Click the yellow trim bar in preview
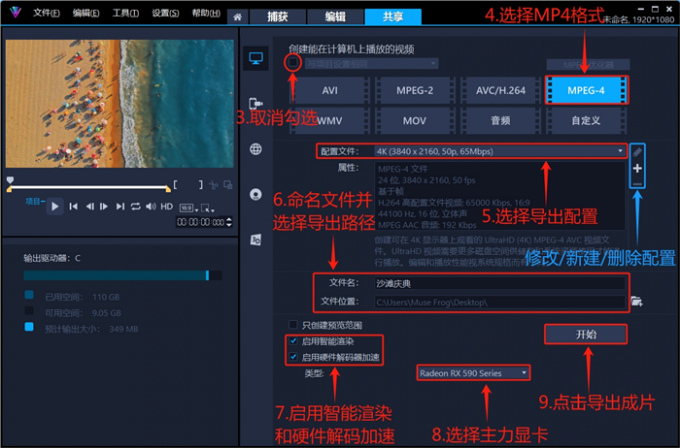The width and height of the screenshot is (680, 448). (x=89, y=188)
